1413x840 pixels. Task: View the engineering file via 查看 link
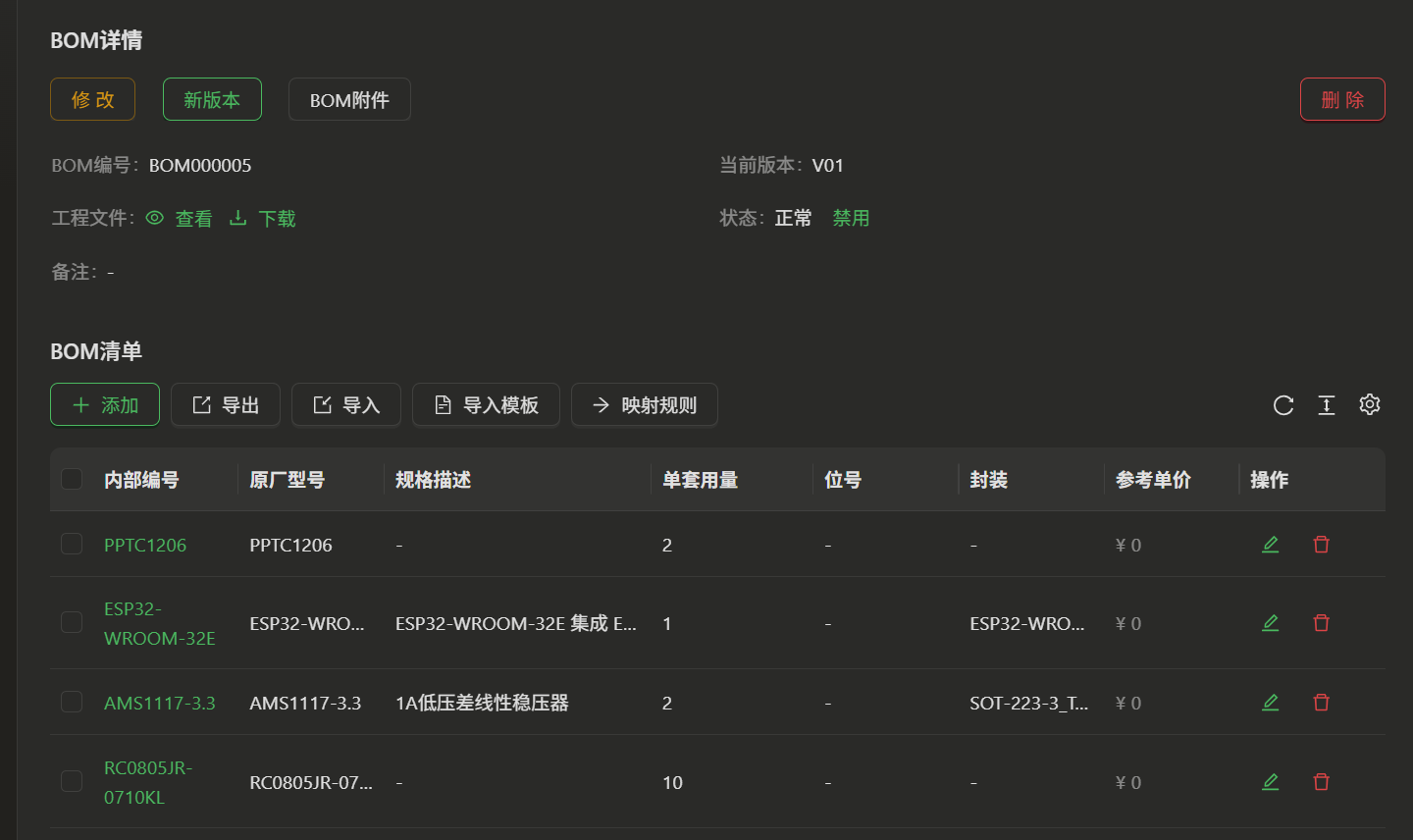192,219
